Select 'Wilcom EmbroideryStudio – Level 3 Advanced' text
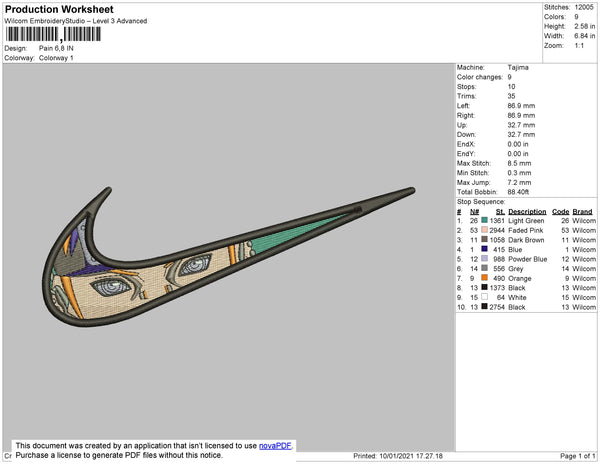Viewport: 600px width, 464px height. (x=76, y=21)
